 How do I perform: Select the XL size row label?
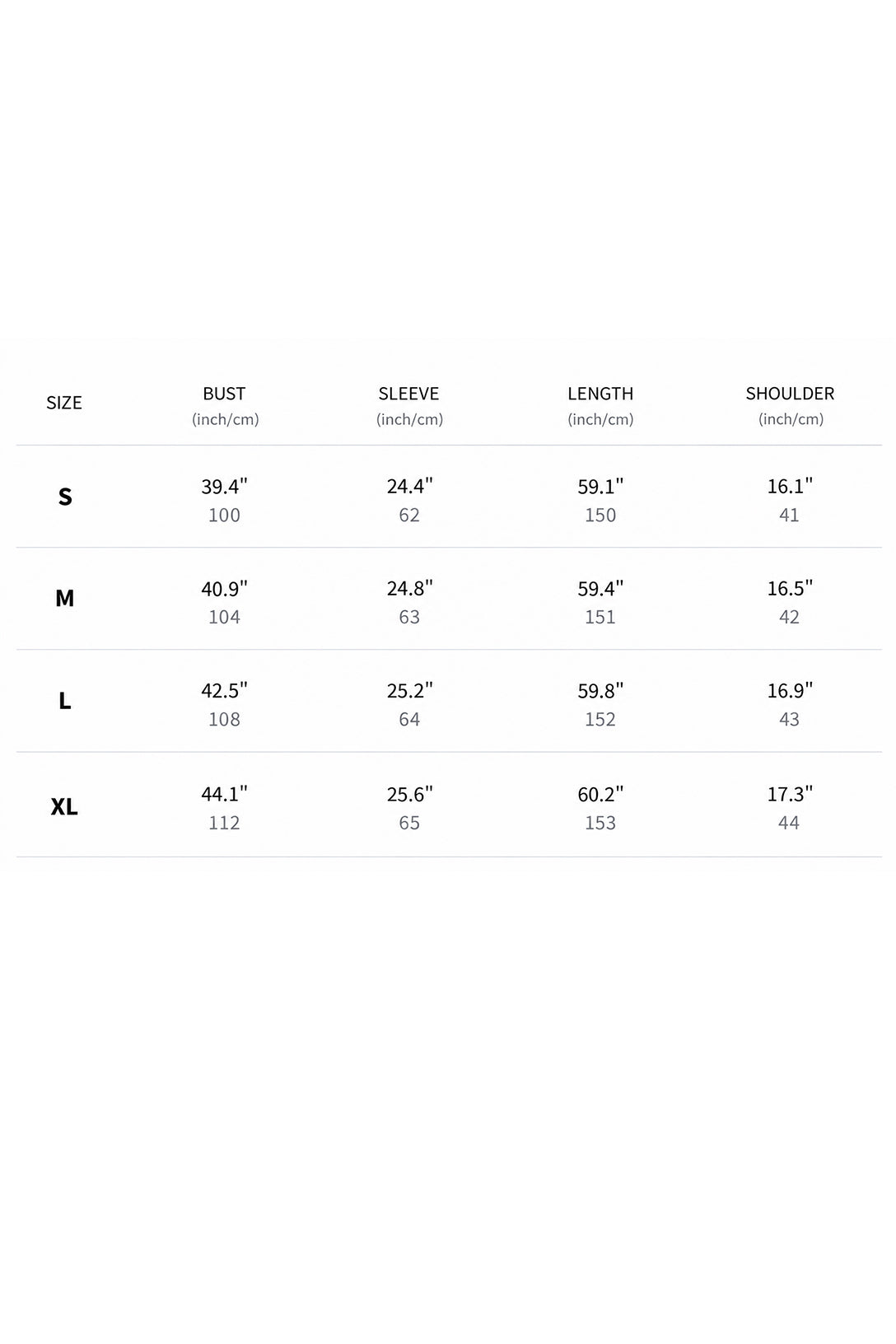click(x=64, y=806)
